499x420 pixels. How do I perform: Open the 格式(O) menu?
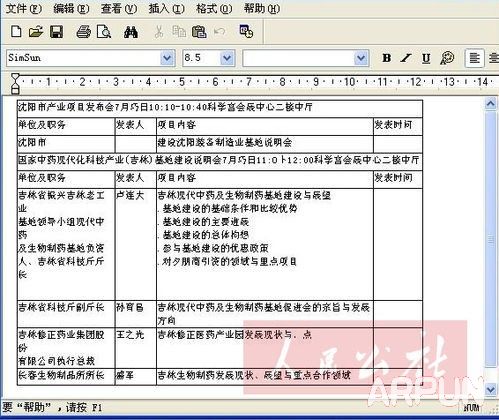pos(214,8)
